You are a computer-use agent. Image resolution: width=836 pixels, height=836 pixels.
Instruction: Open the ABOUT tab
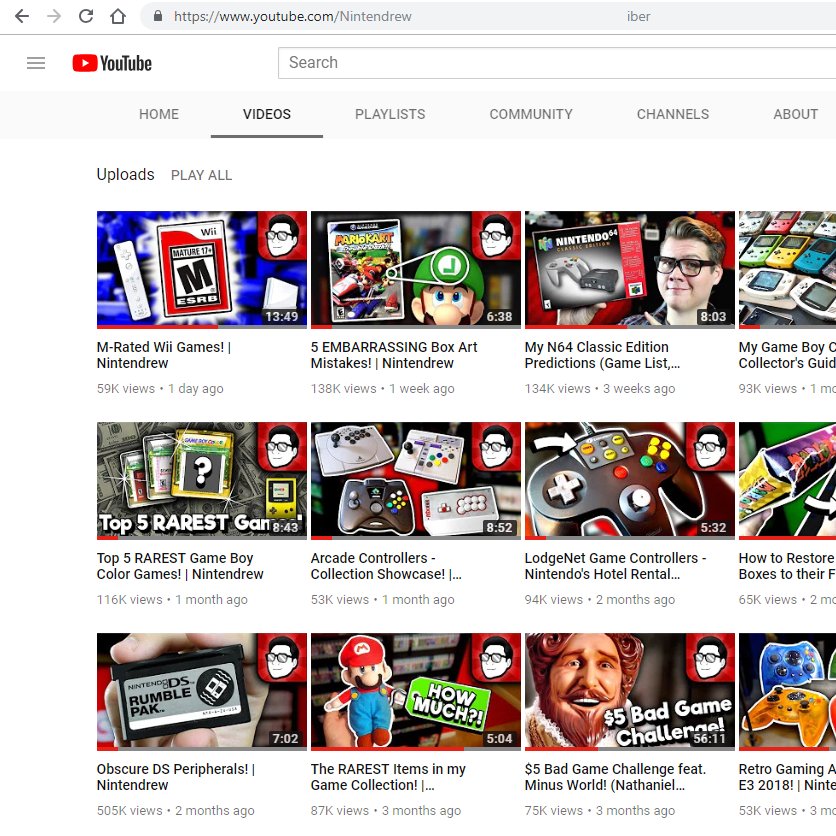click(x=795, y=114)
